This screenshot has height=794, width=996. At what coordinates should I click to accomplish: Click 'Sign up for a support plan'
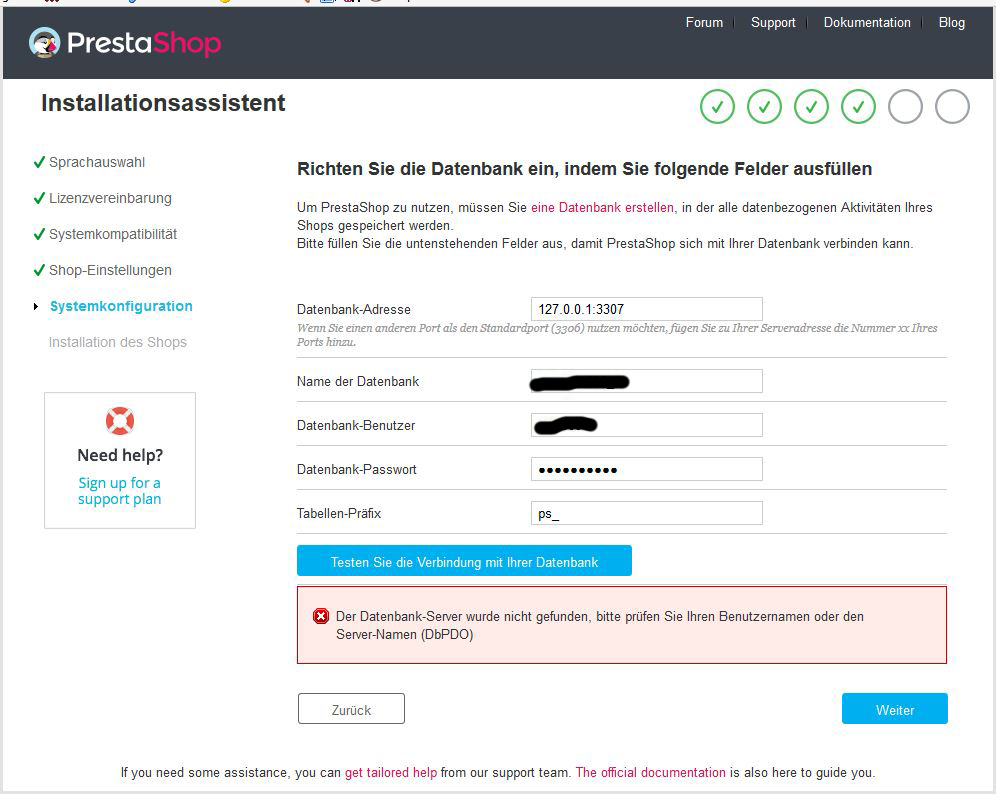coord(119,491)
